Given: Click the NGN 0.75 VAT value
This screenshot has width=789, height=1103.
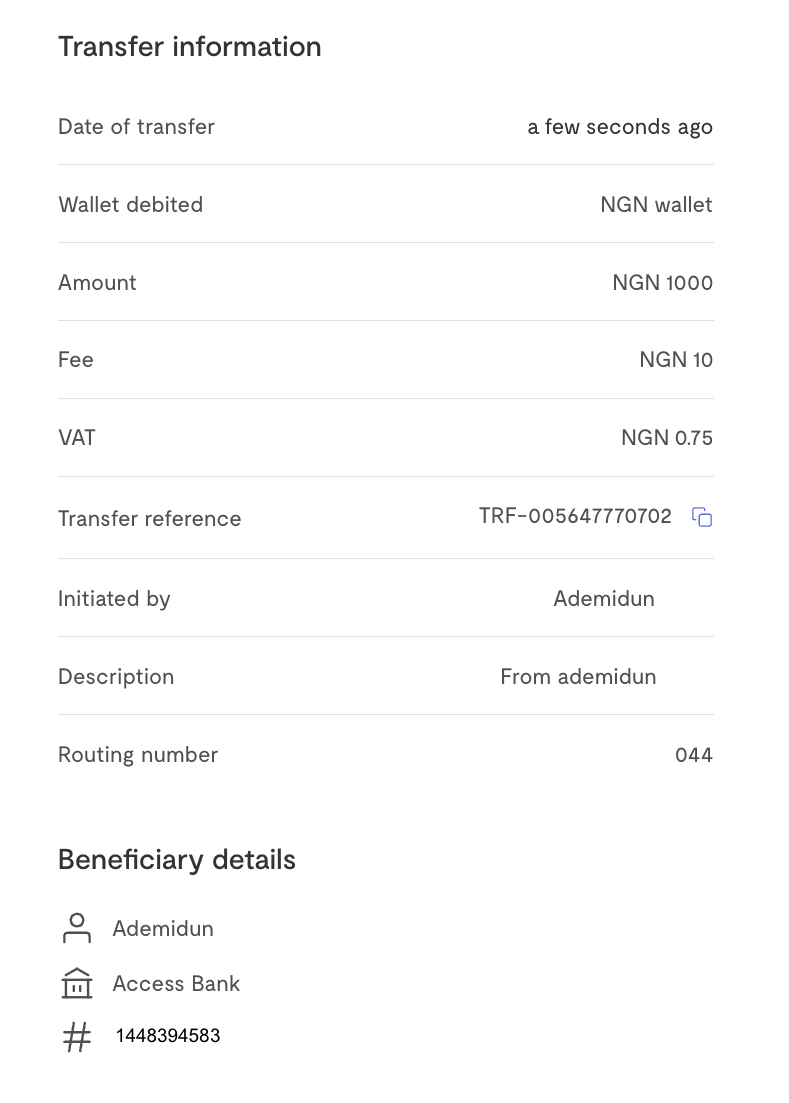Looking at the screenshot, I should click(x=667, y=438).
